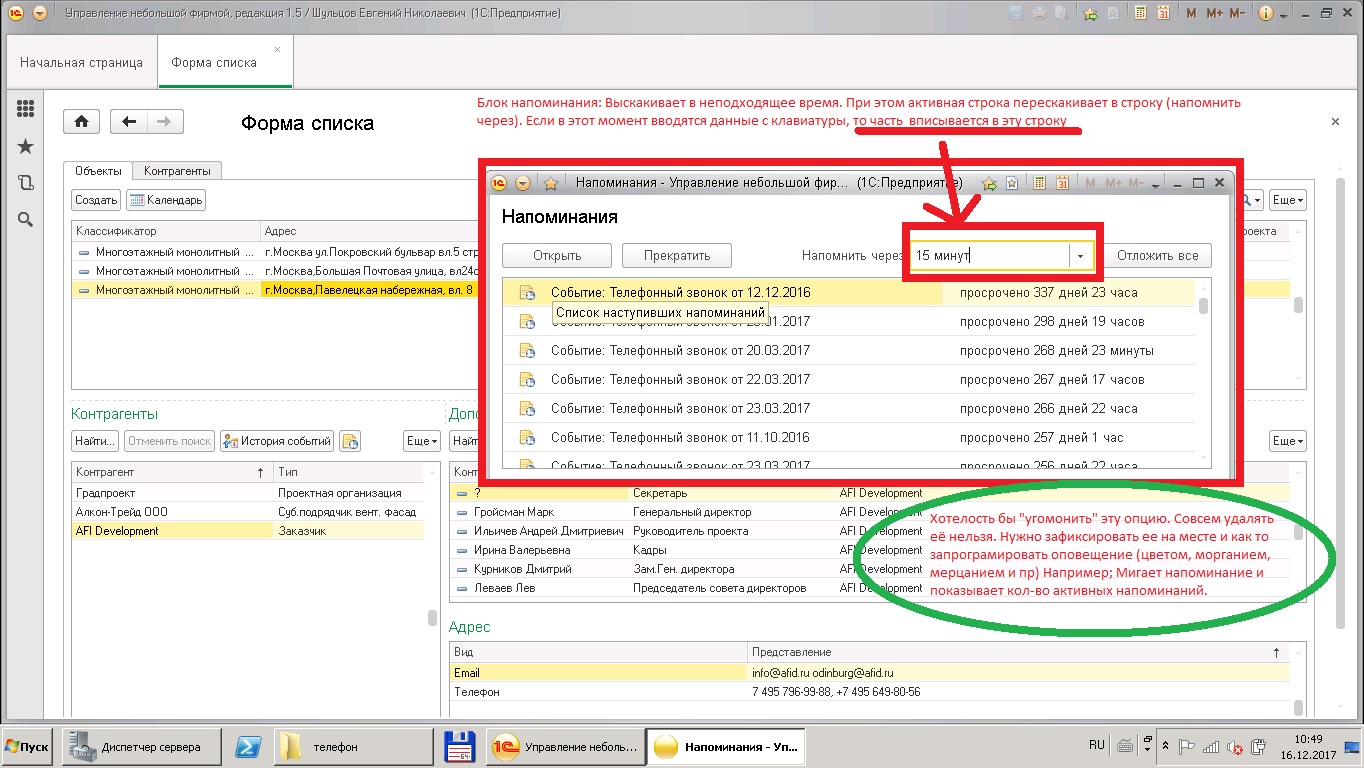This screenshot has width=1364, height=768.
Task: Switch to the Начальная страница tab
Action: [81, 62]
